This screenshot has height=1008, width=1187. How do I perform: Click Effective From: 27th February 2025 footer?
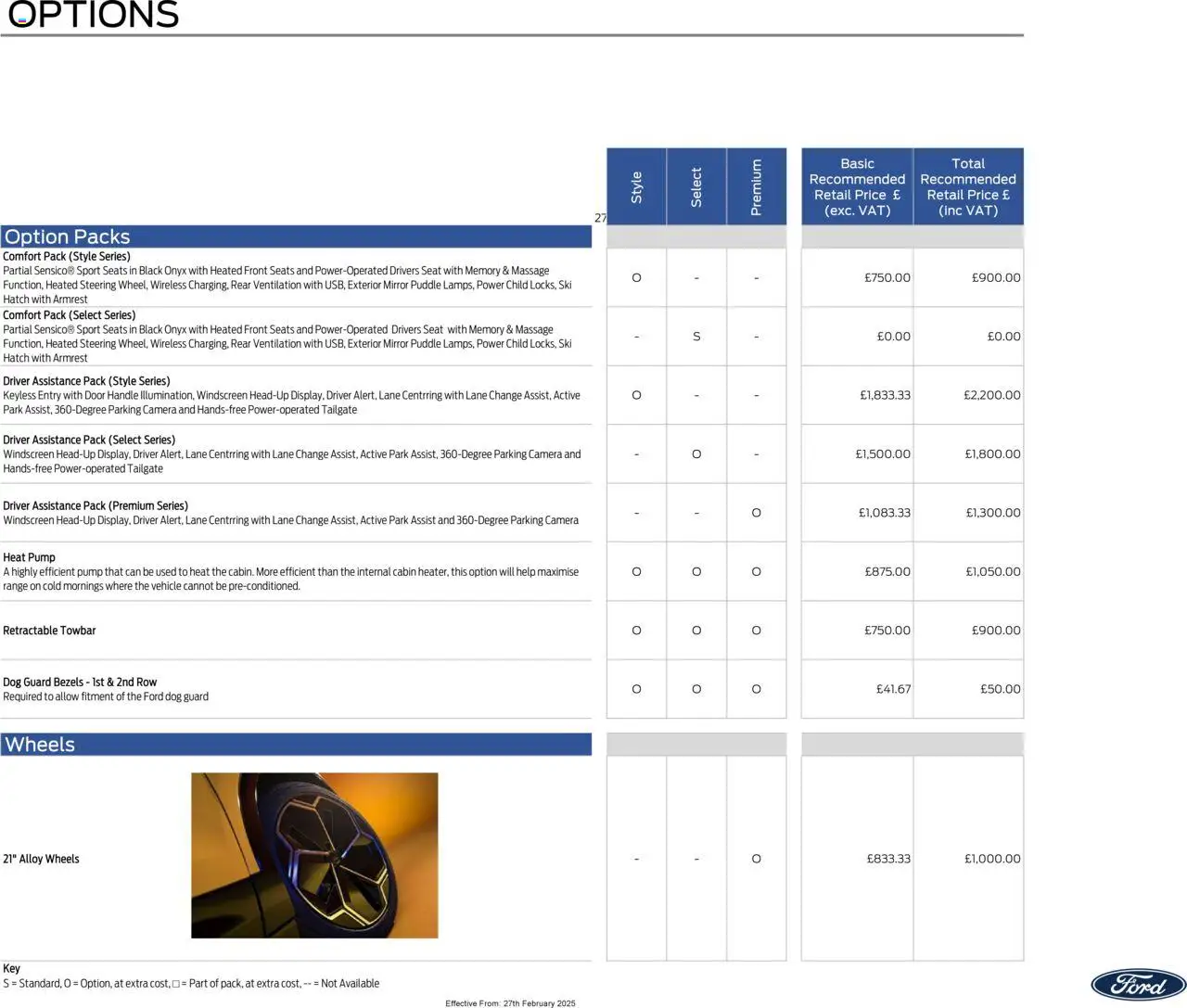(x=510, y=1003)
